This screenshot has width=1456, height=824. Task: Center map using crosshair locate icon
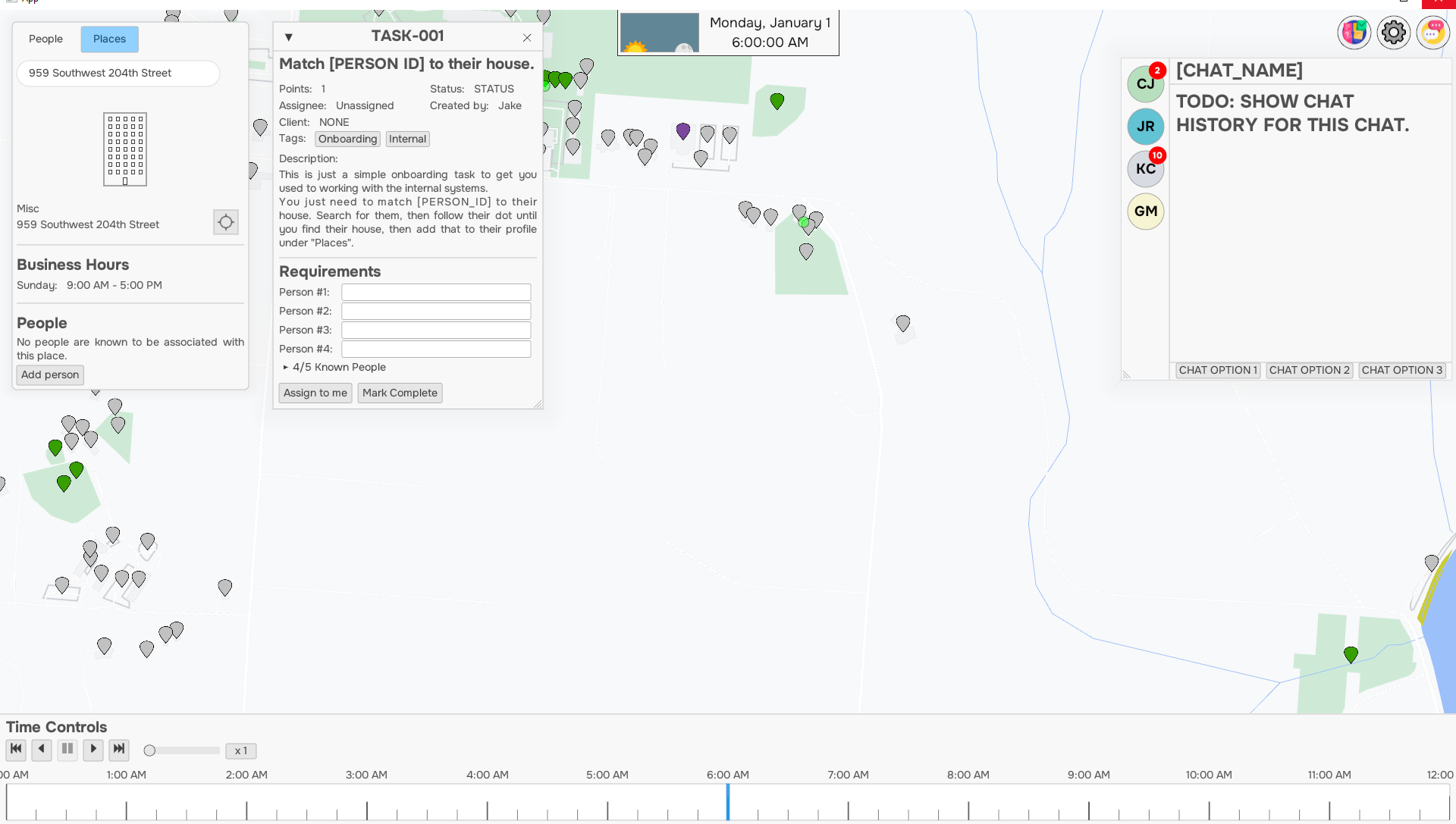[x=226, y=222]
